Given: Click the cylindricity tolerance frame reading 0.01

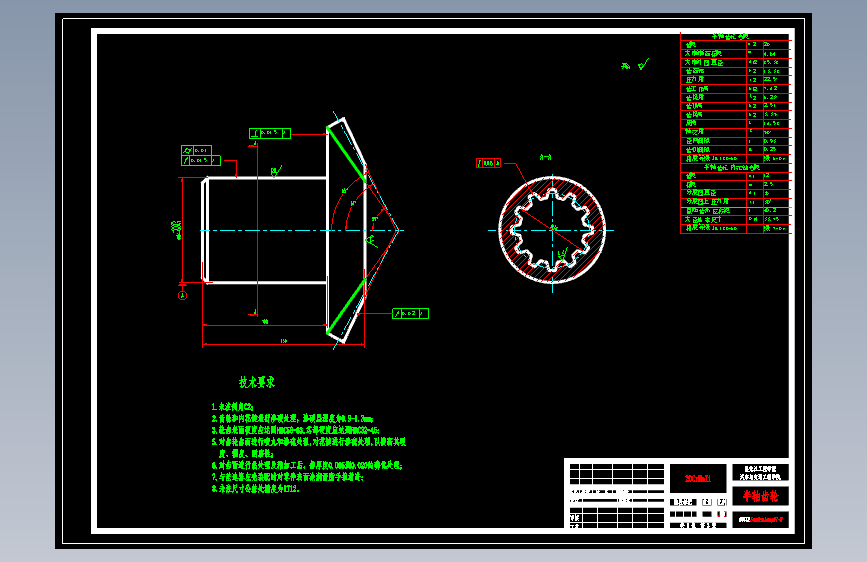Looking at the screenshot, I should pos(196,150).
